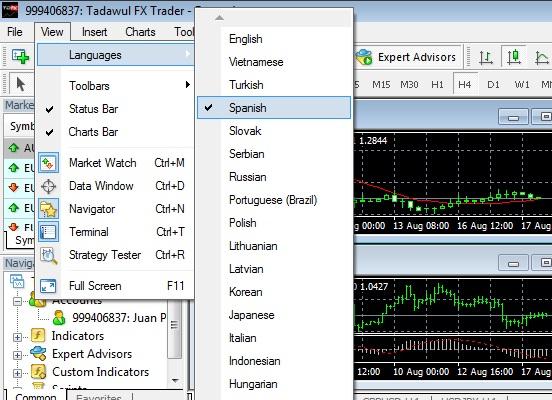The height and width of the screenshot is (400, 552).
Task: Select the candlestick chart toolbar icon
Action: click(514, 57)
